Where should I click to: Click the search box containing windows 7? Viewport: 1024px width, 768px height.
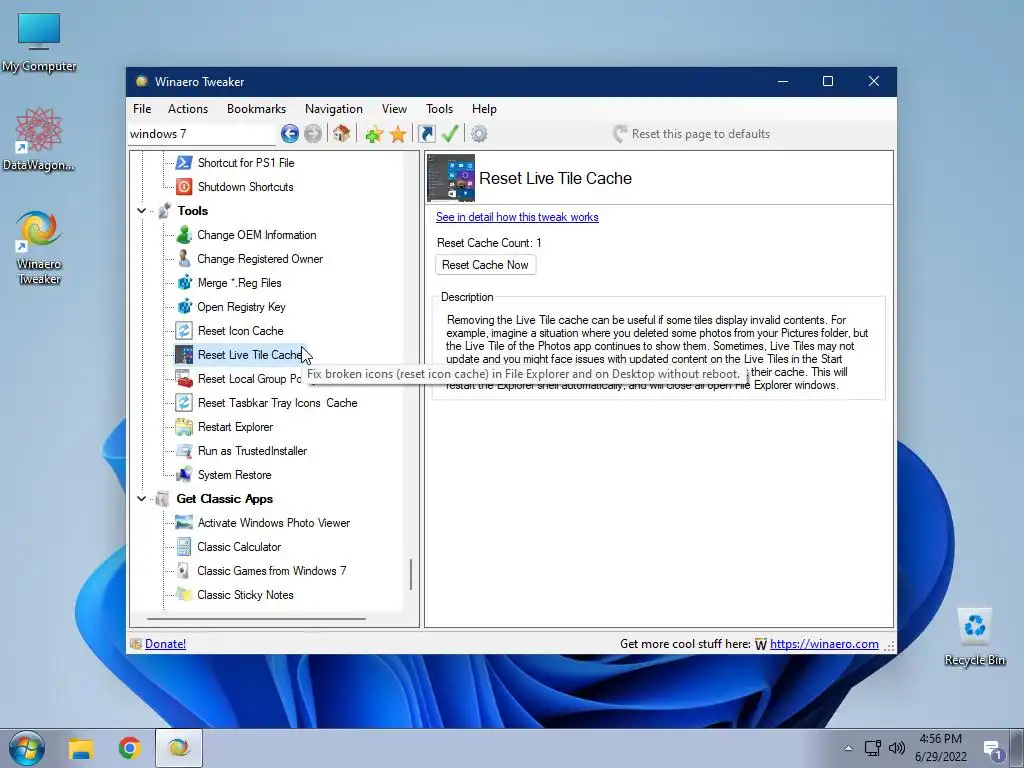point(201,134)
